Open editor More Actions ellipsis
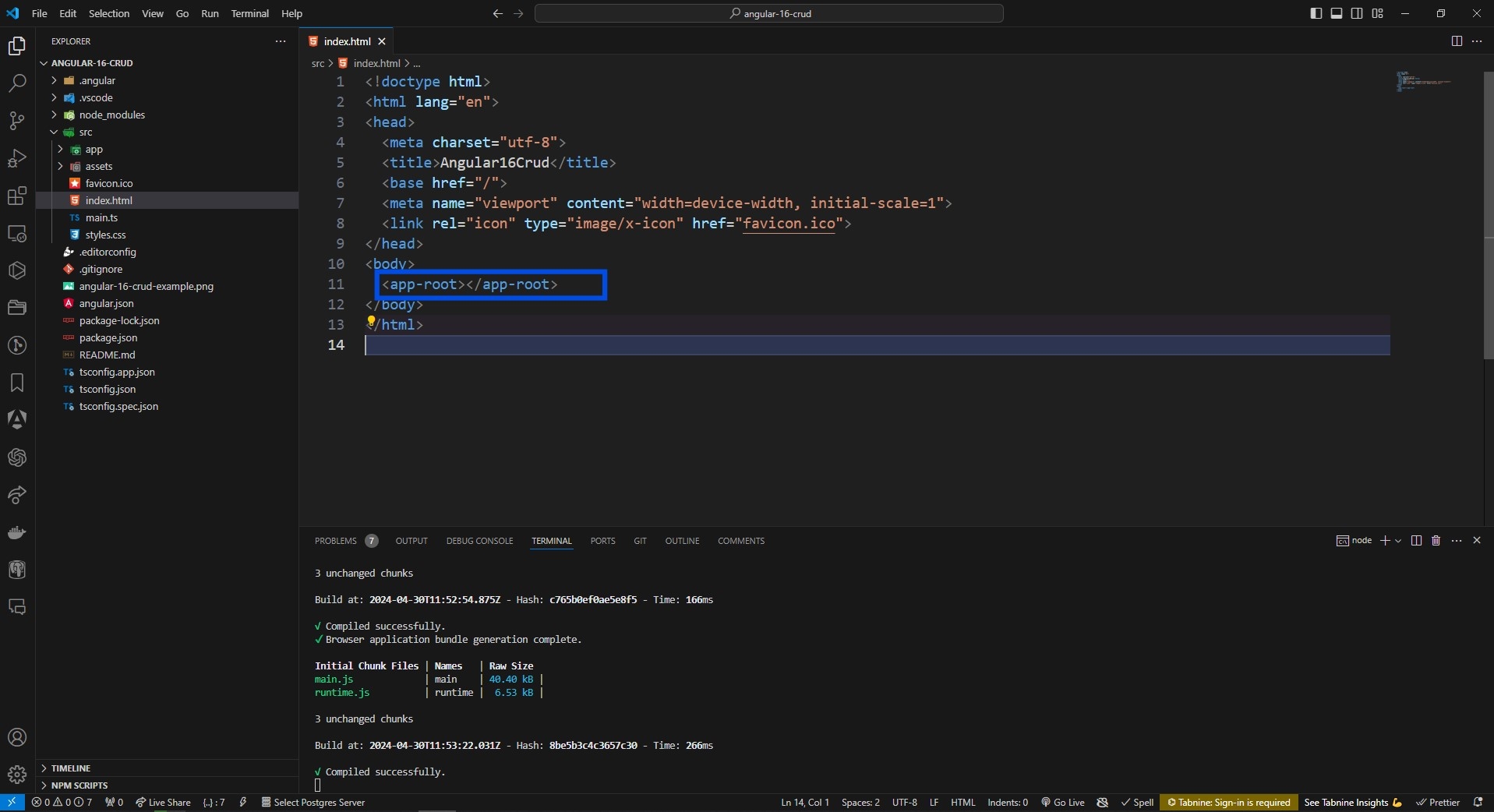The height and width of the screenshot is (812, 1494). point(1477,41)
